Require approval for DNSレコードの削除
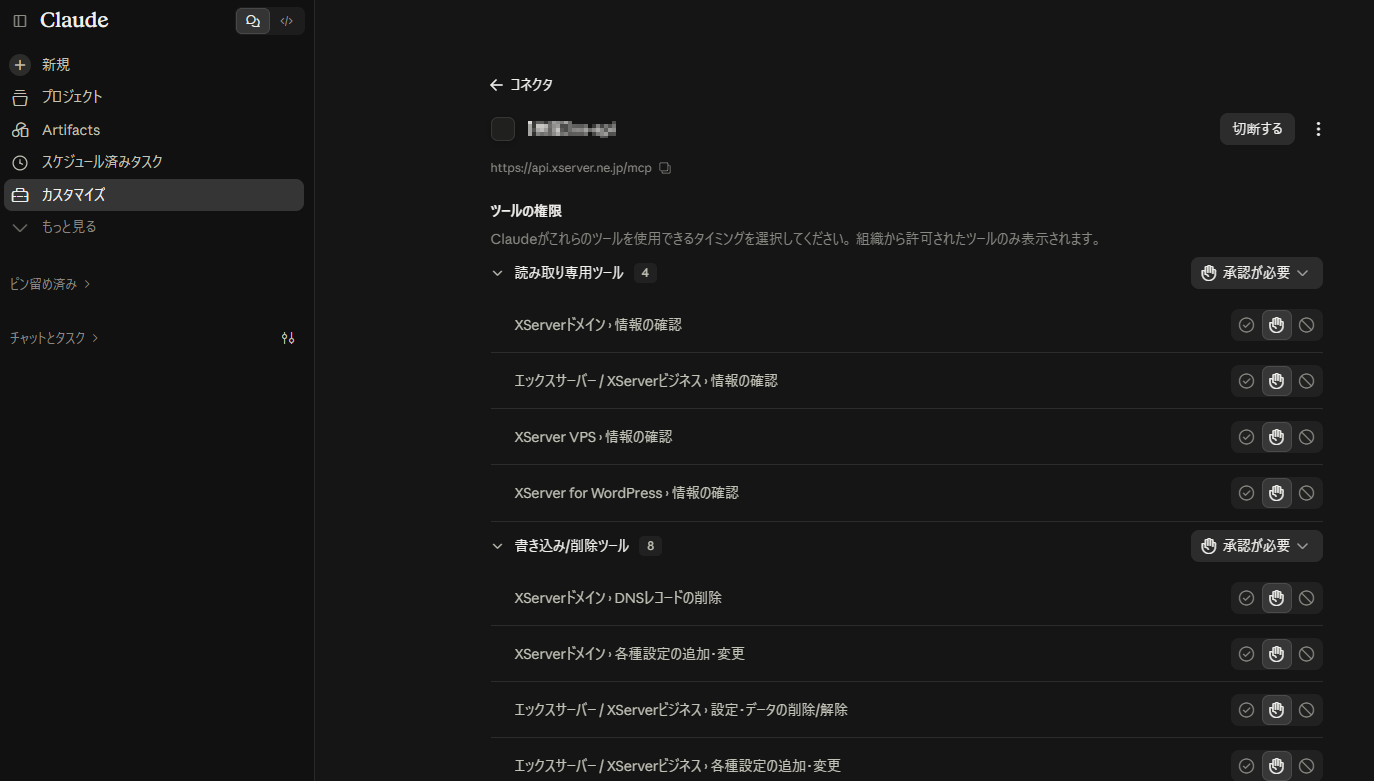1374x781 pixels. 1276,598
